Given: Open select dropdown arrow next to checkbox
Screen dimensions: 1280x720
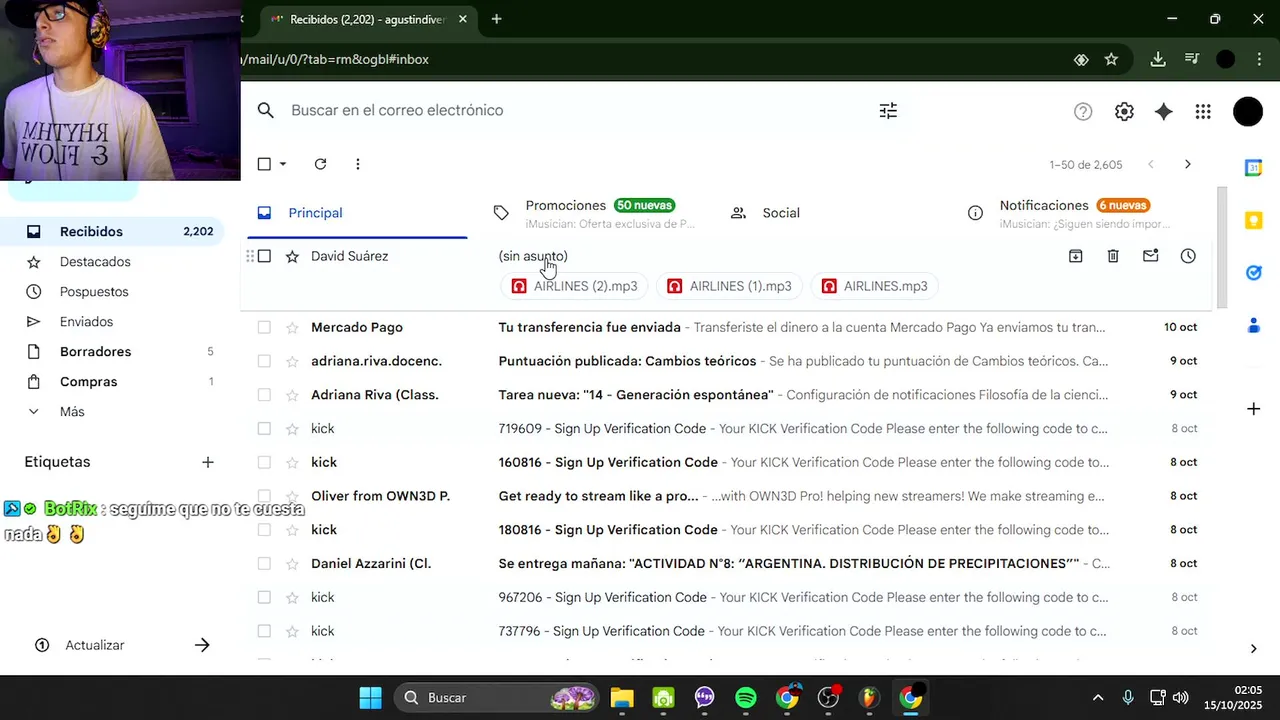Looking at the screenshot, I should click(283, 164).
